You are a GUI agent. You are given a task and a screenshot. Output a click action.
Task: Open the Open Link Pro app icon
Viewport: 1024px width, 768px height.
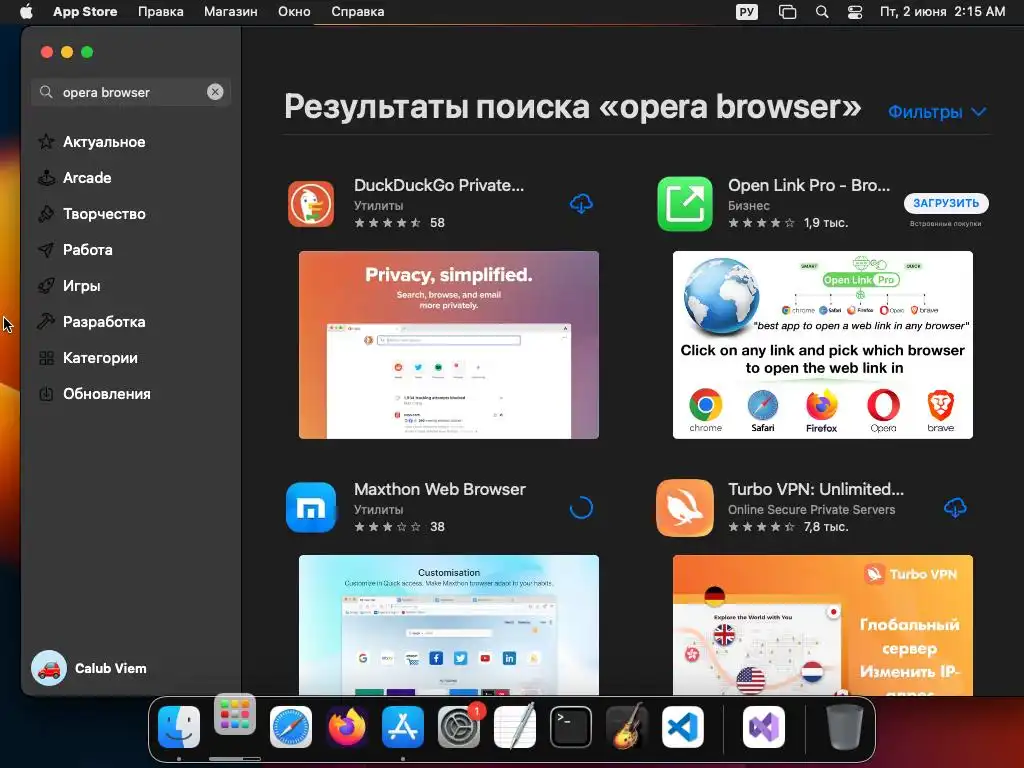pos(684,204)
